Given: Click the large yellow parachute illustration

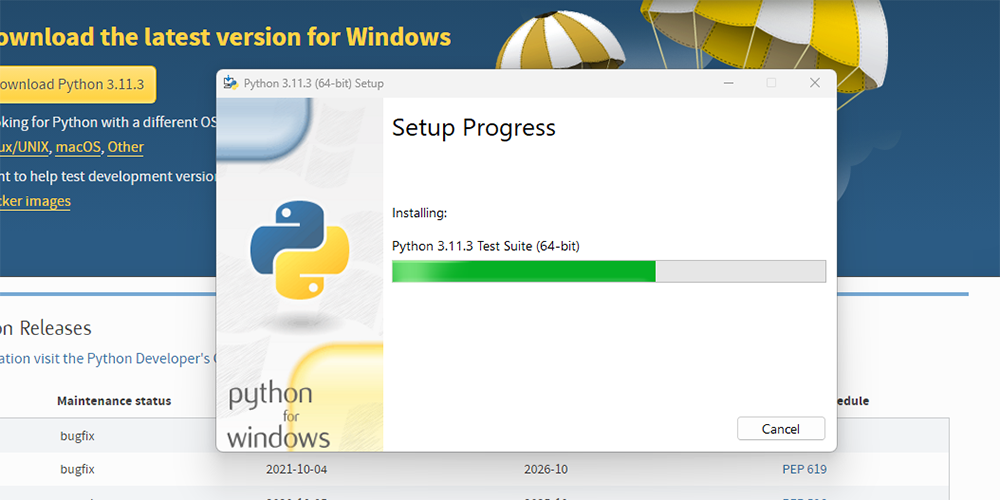Looking at the screenshot, I should coord(765,45).
